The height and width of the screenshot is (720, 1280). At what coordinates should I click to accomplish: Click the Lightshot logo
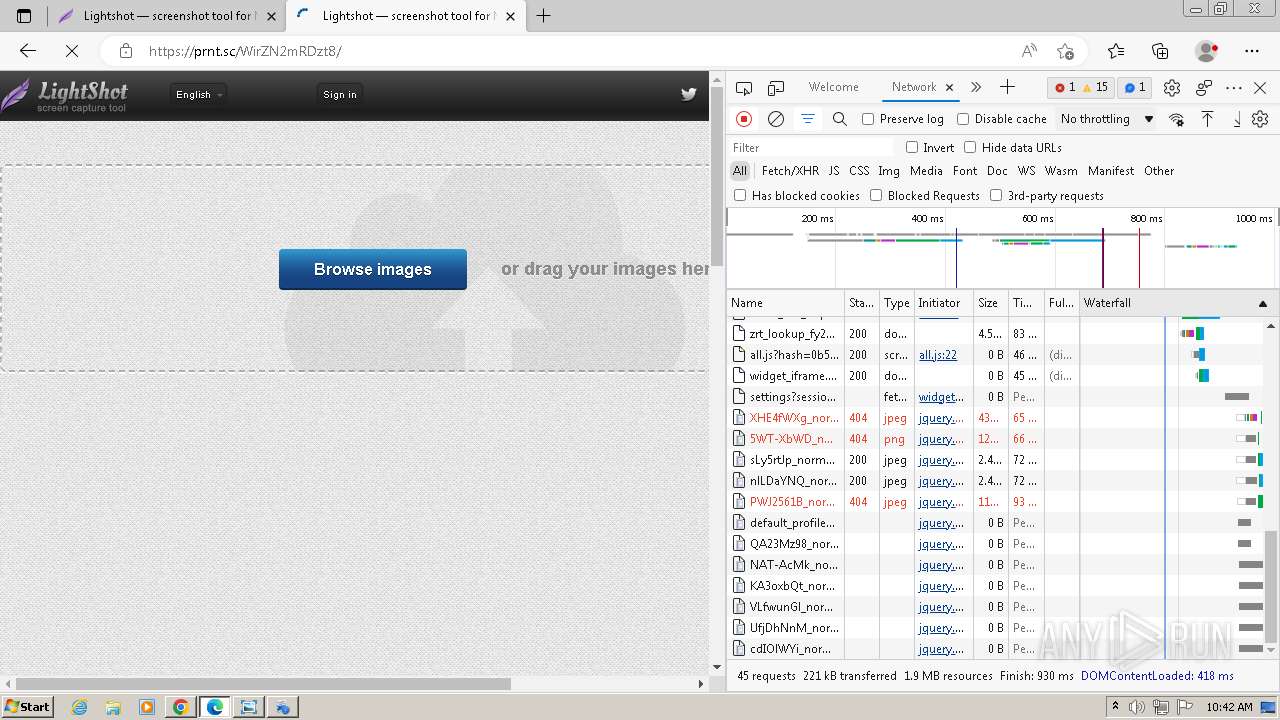(65, 96)
